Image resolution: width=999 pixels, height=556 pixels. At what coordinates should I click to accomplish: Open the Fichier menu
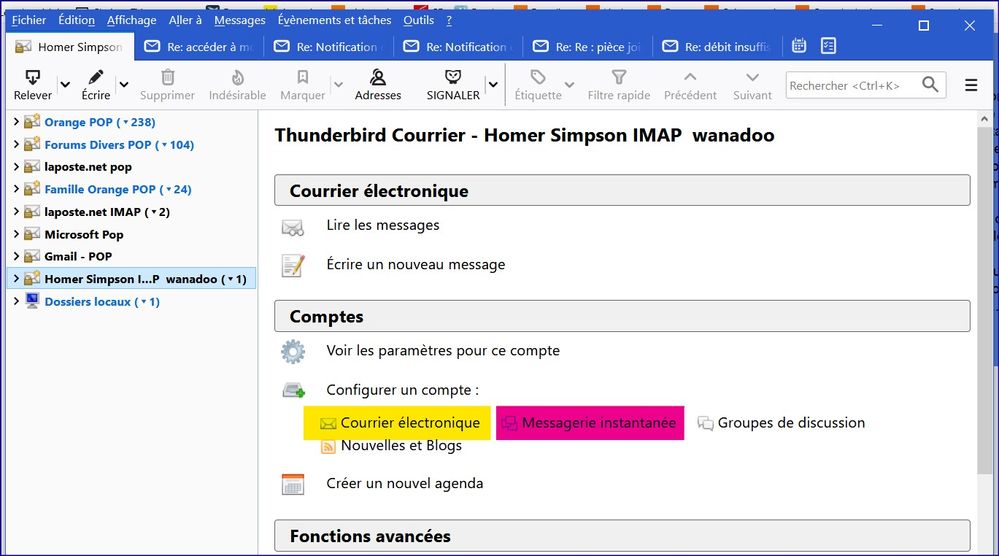29,20
